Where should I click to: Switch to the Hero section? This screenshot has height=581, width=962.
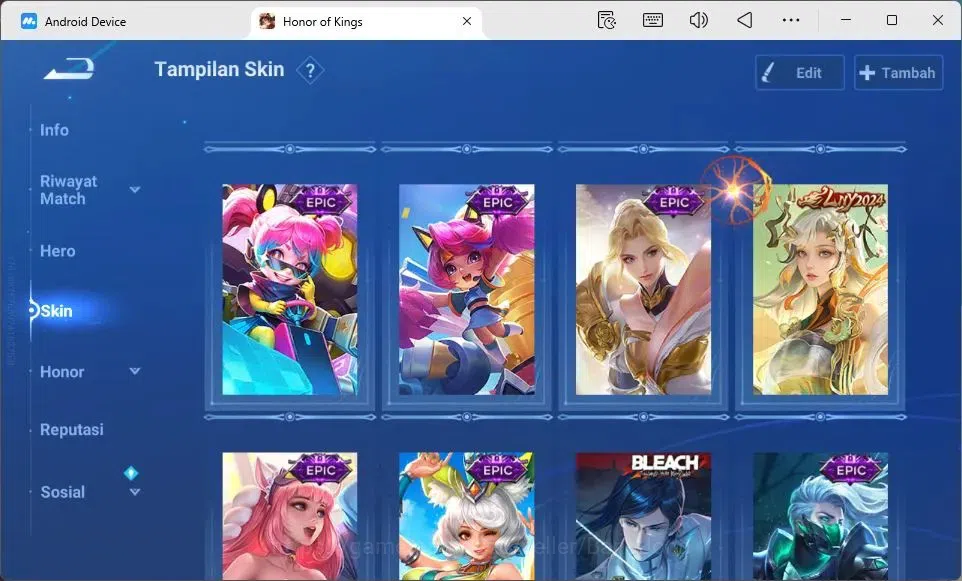pos(58,251)
